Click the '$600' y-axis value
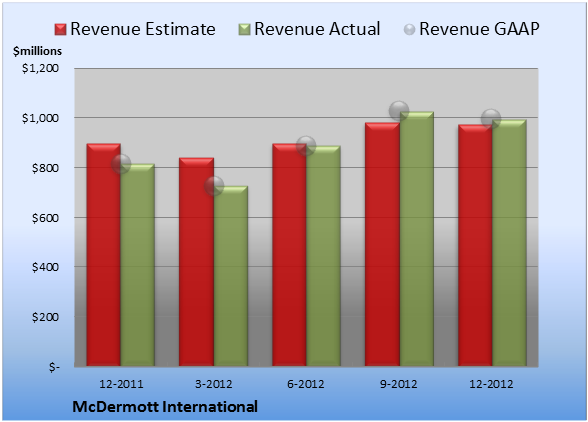 tap(45, 218)
